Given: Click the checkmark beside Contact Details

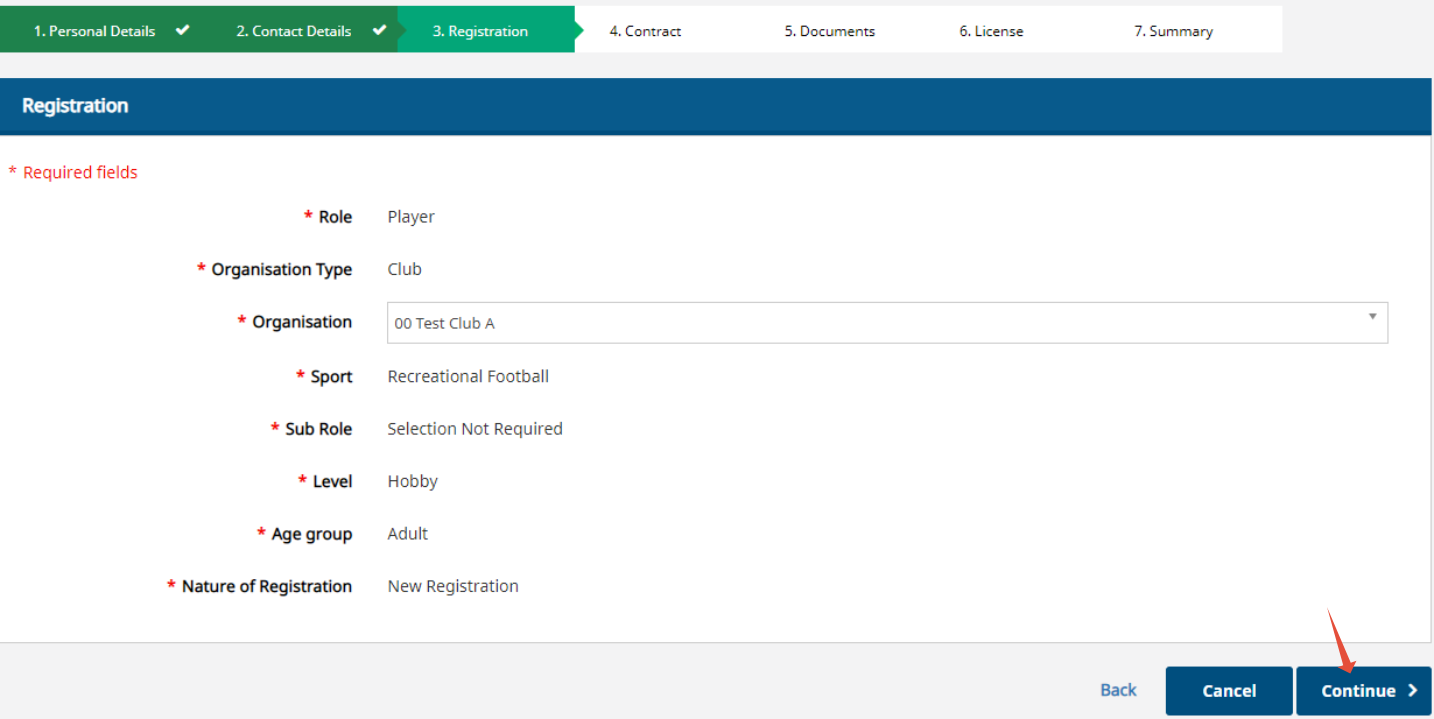Looking at the screenshot, I should click(x=379, y=30).
